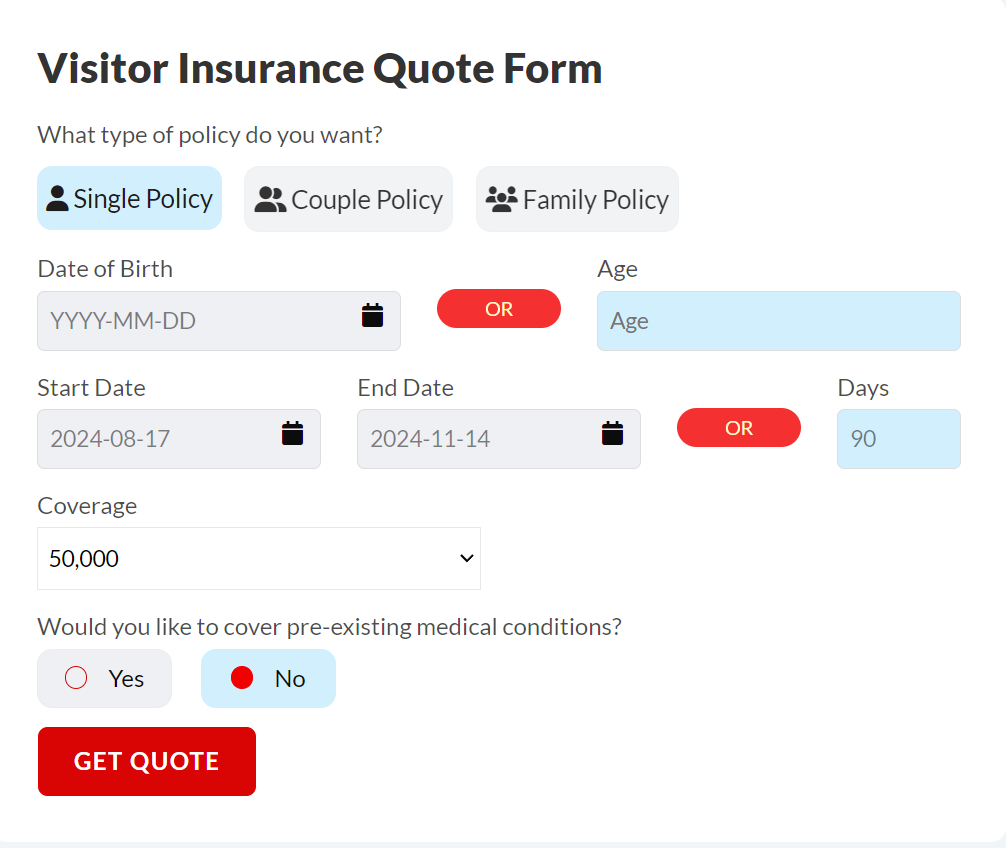Screen dimensions: 1006x848
Task: Open the Start Date calendar icon
Action: pyautogui.click(x=293, y=433)
